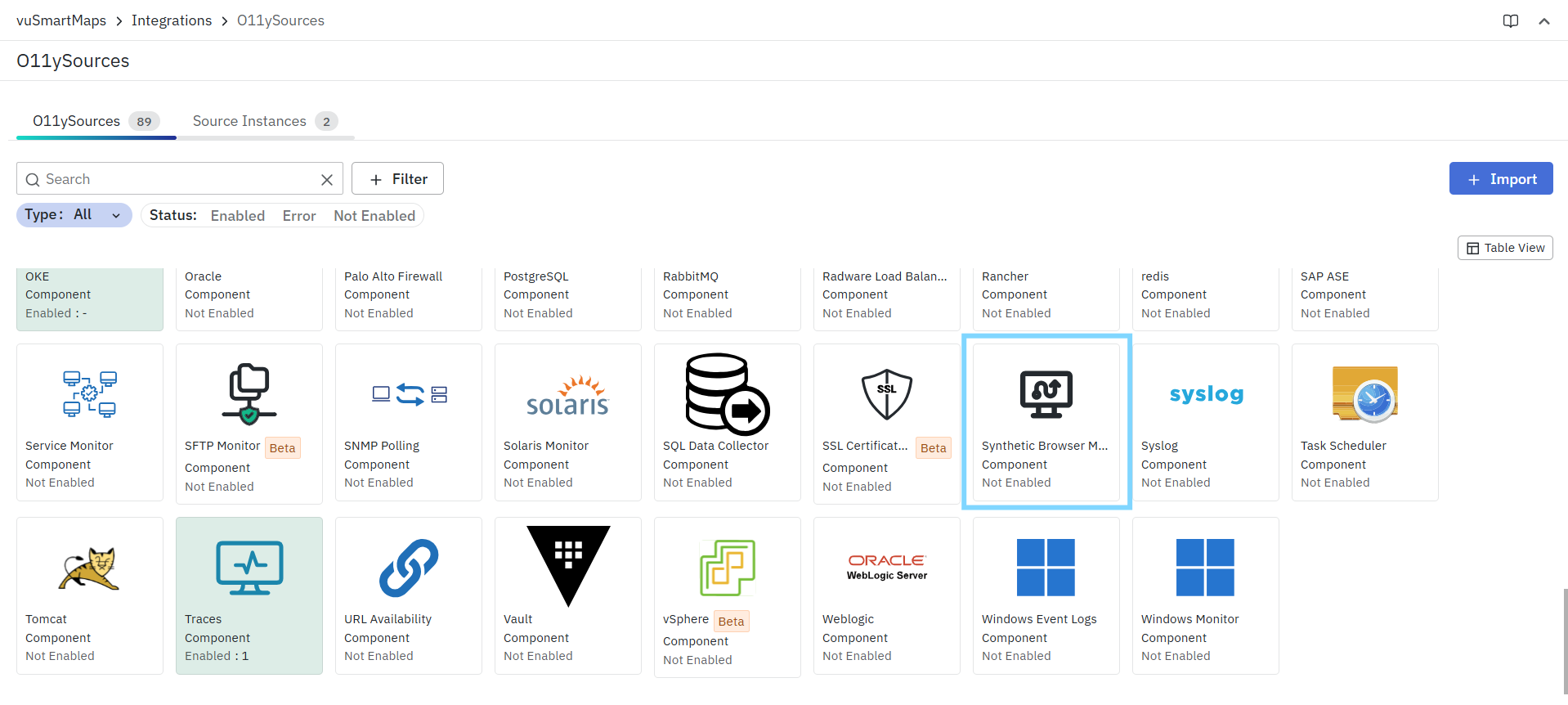Viewport: 1568px width, 705px height.
Task: Open the Synthetic Browser Monitor icon
Action: click(1046, 393)
